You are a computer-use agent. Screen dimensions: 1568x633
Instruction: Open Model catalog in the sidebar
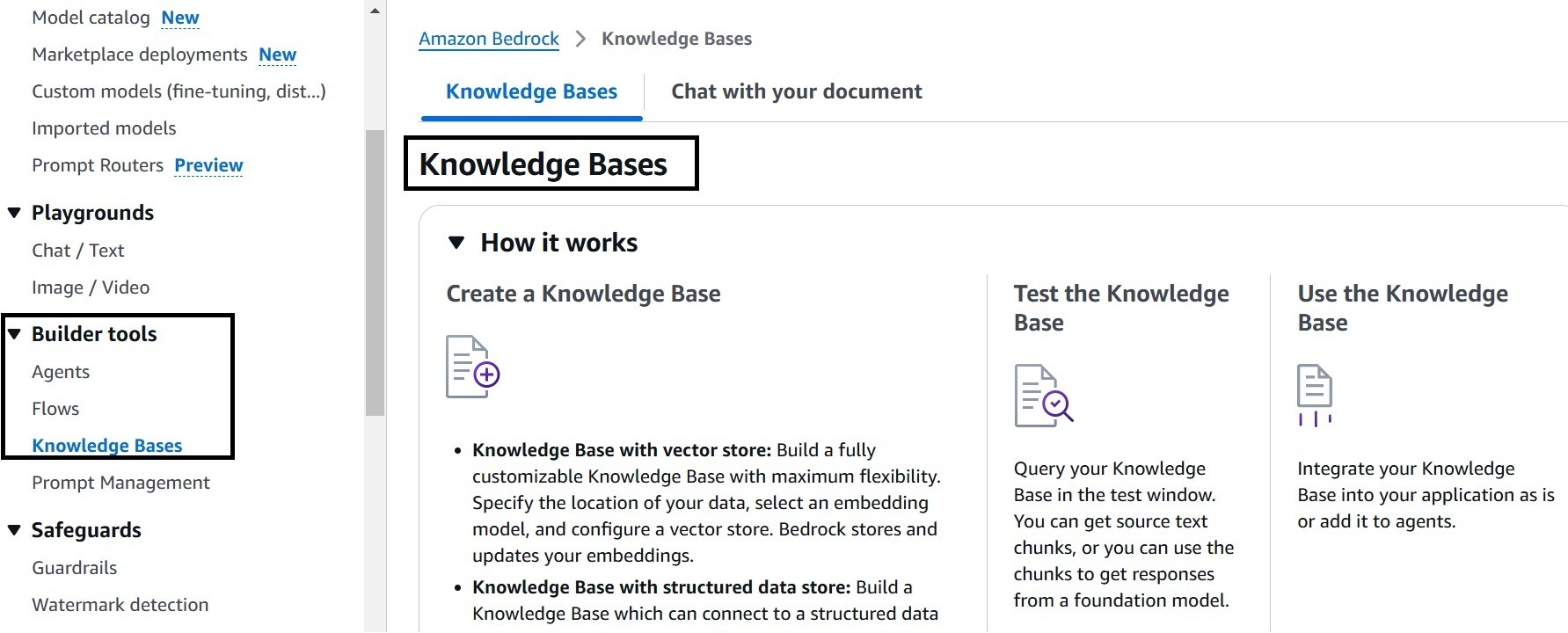91,18
